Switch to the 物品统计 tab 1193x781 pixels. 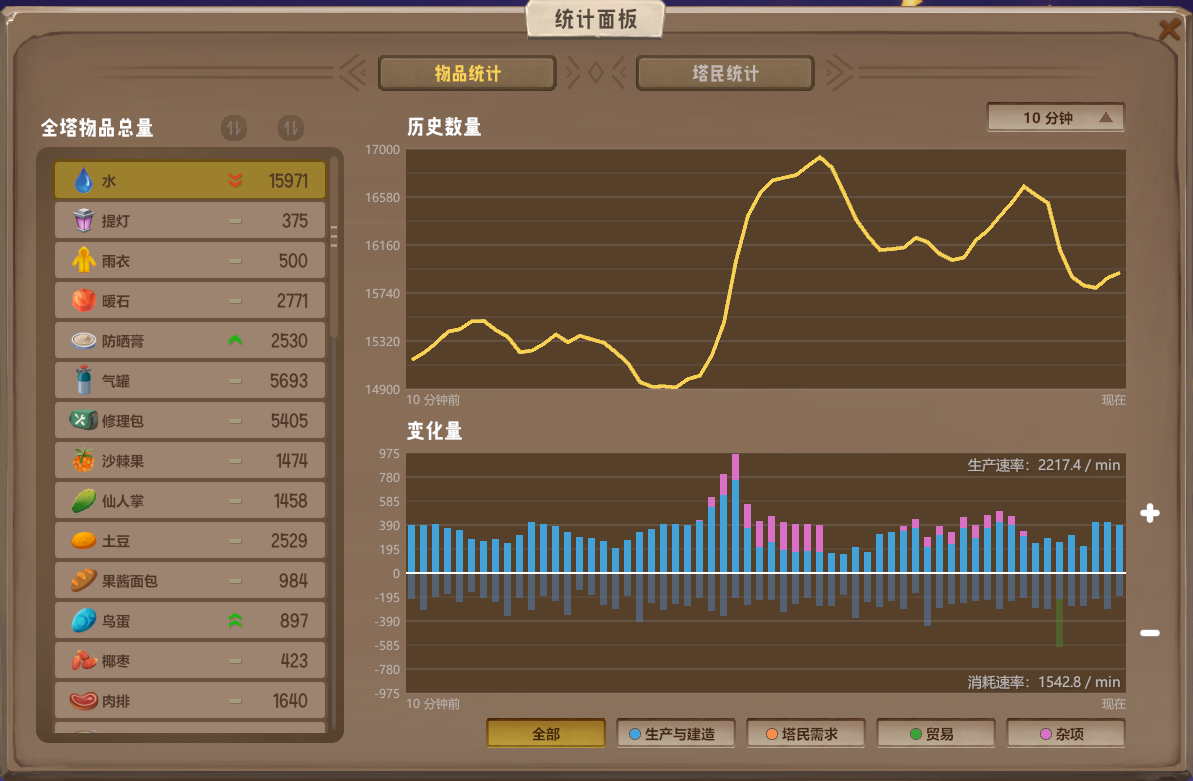[467, 74]
